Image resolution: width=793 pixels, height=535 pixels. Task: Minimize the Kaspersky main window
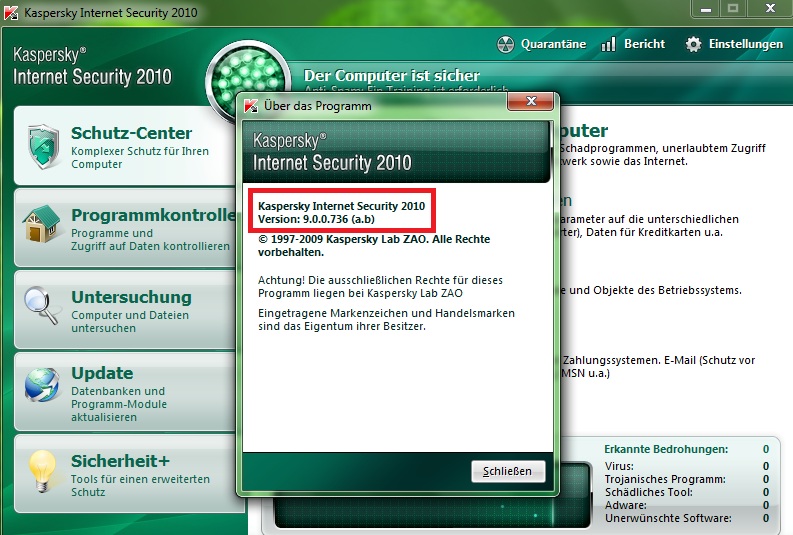pyautogui.click(x=706, y=9)
